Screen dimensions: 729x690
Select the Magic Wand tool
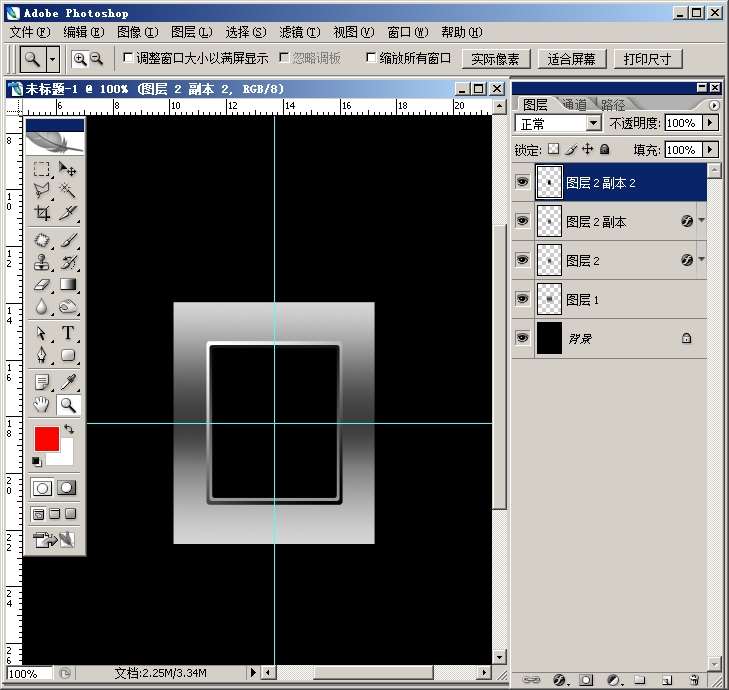click(67, 191)
